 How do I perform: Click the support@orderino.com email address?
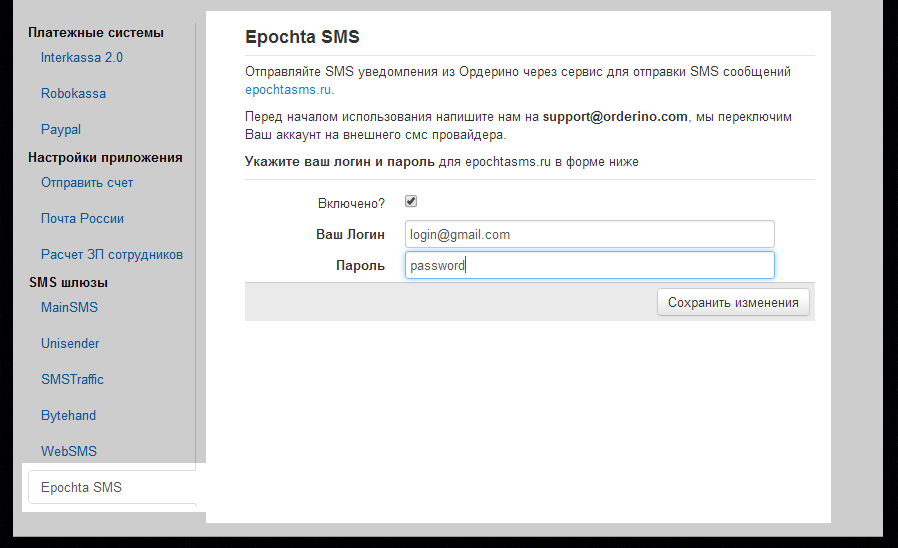coord(615,116)
